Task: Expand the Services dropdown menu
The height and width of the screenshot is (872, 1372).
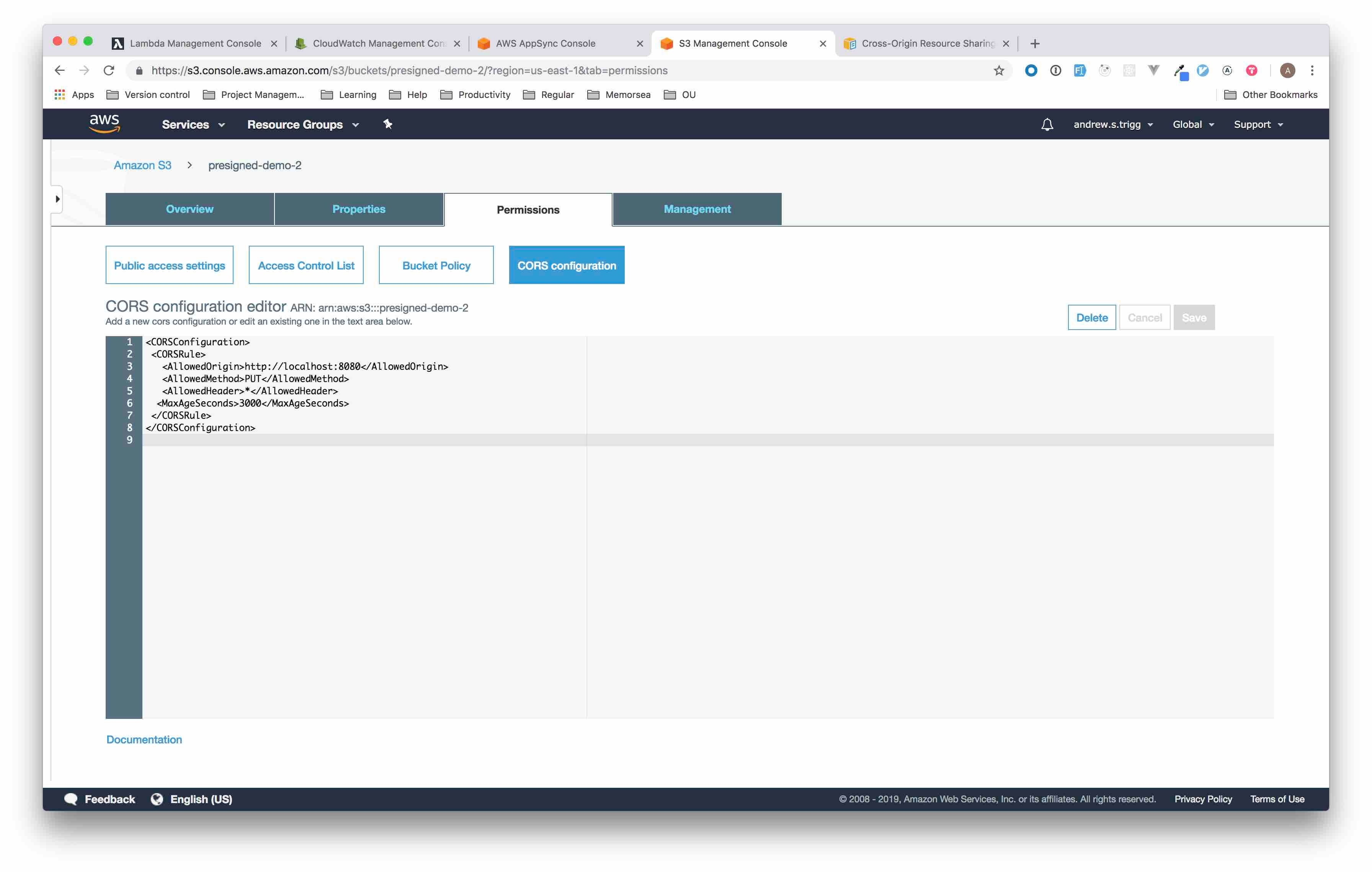Action: coord(193,124)
